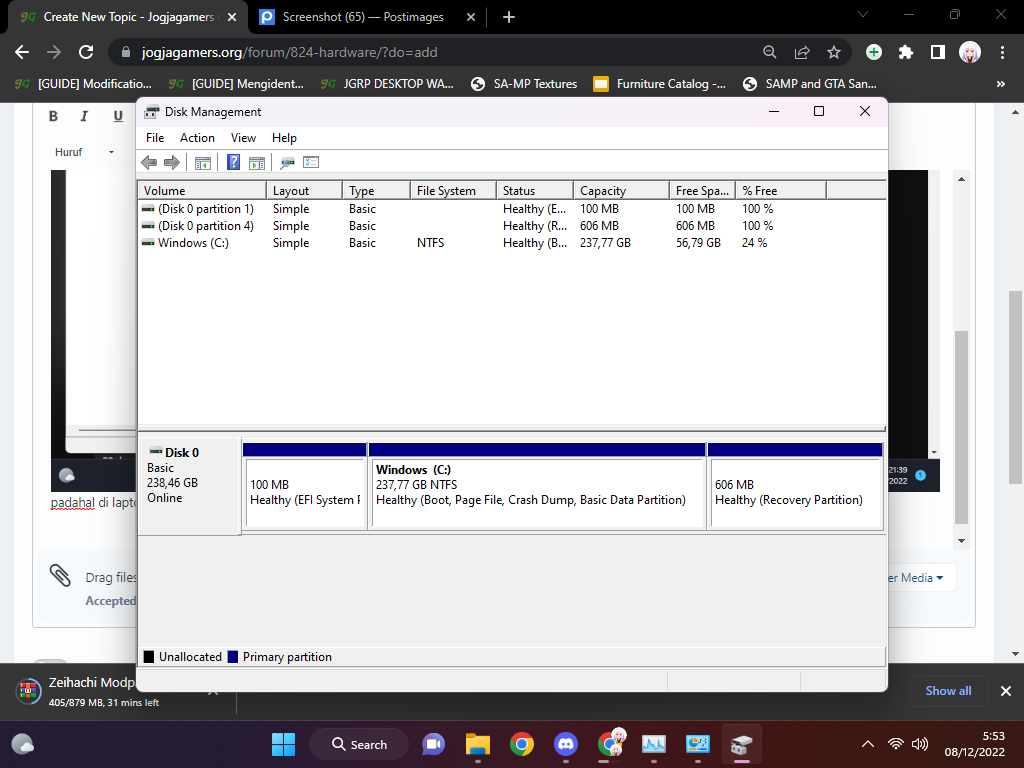Open the File menu in Disk Management
The height and width of the screenshot is (768, 1024).
pos(155,138)
